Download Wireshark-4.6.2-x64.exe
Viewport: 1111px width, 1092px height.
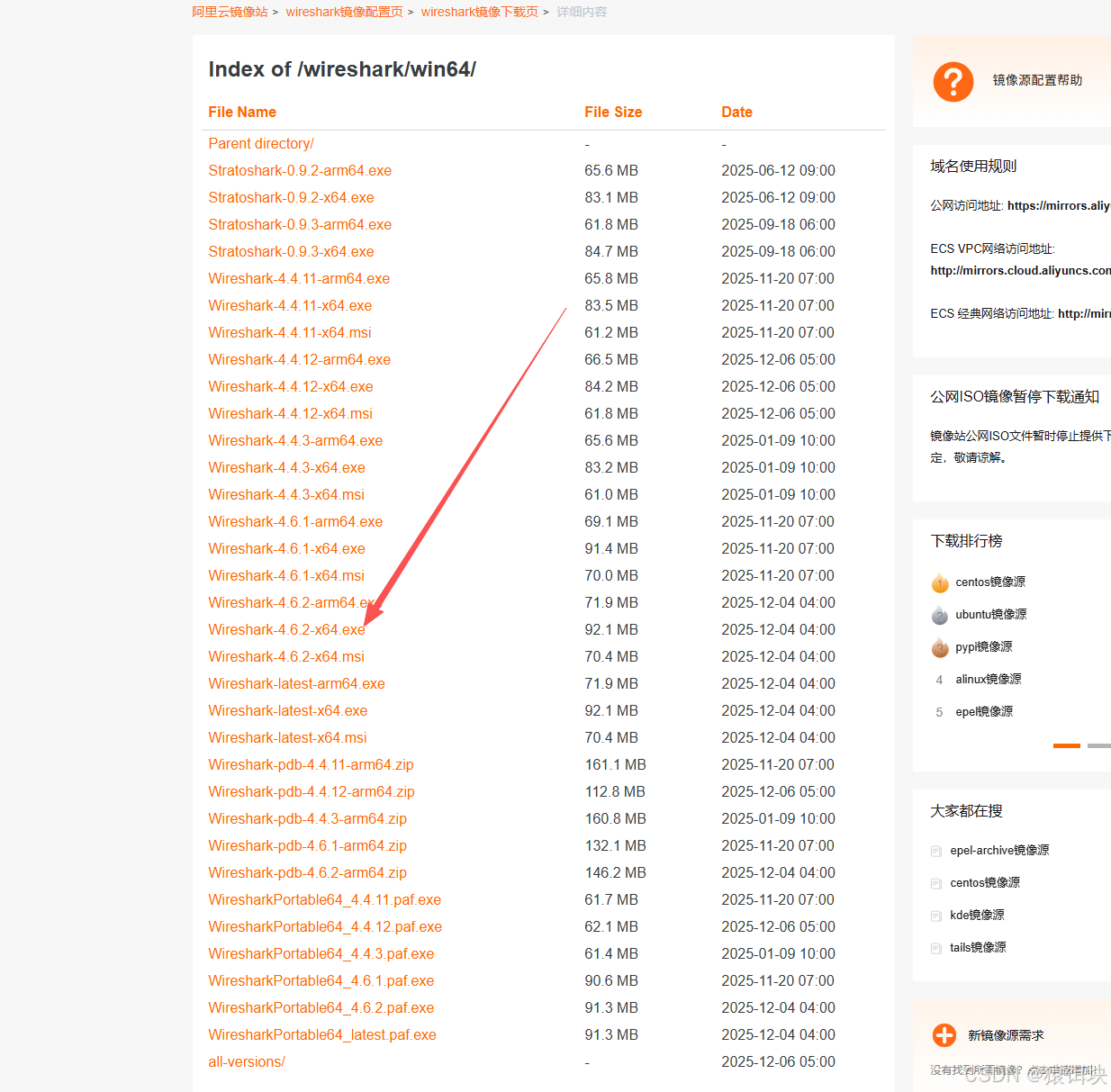pyautogui.click(x=287, y=629)
